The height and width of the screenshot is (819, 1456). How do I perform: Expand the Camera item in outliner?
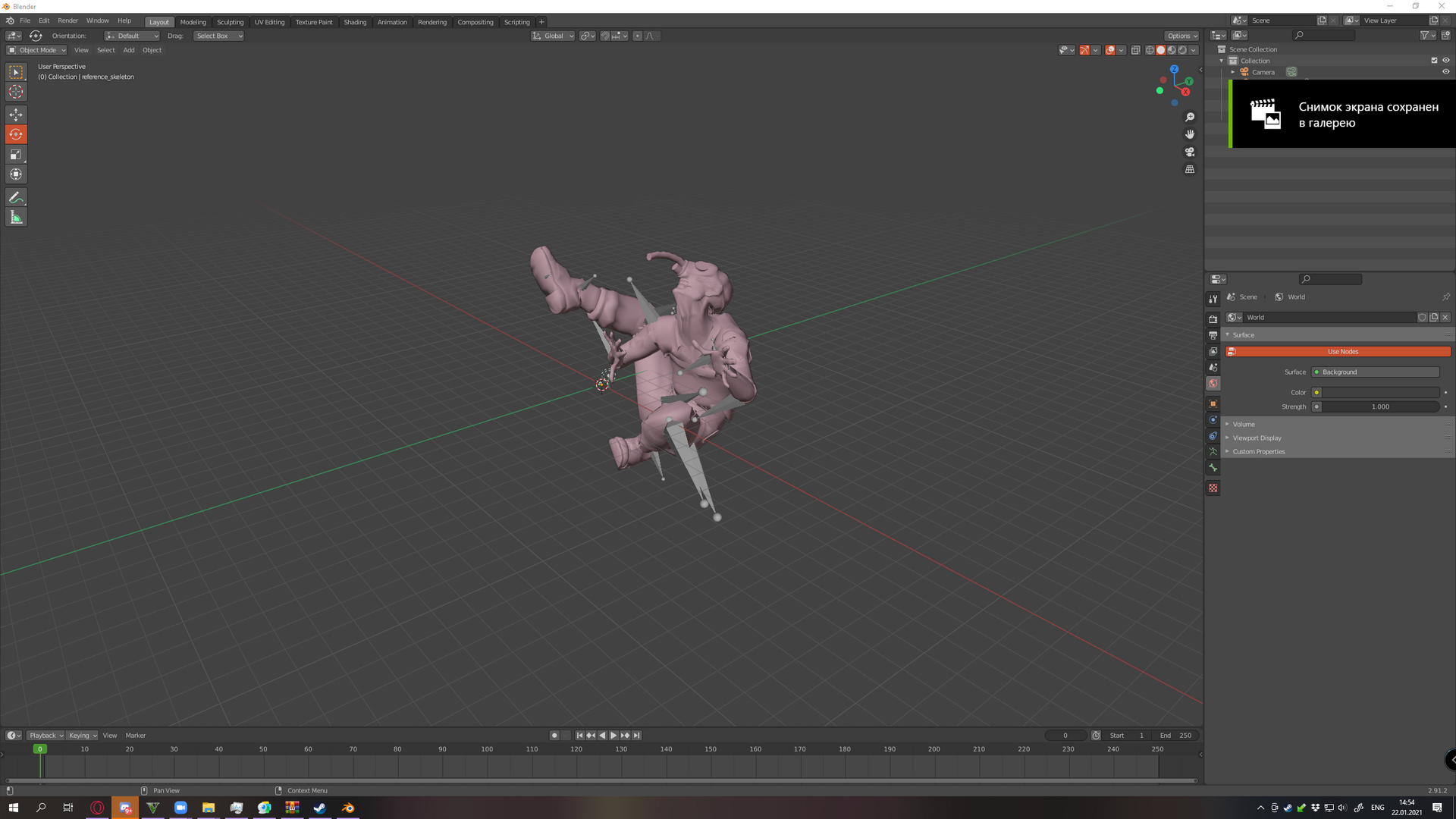click(1233, 72)
